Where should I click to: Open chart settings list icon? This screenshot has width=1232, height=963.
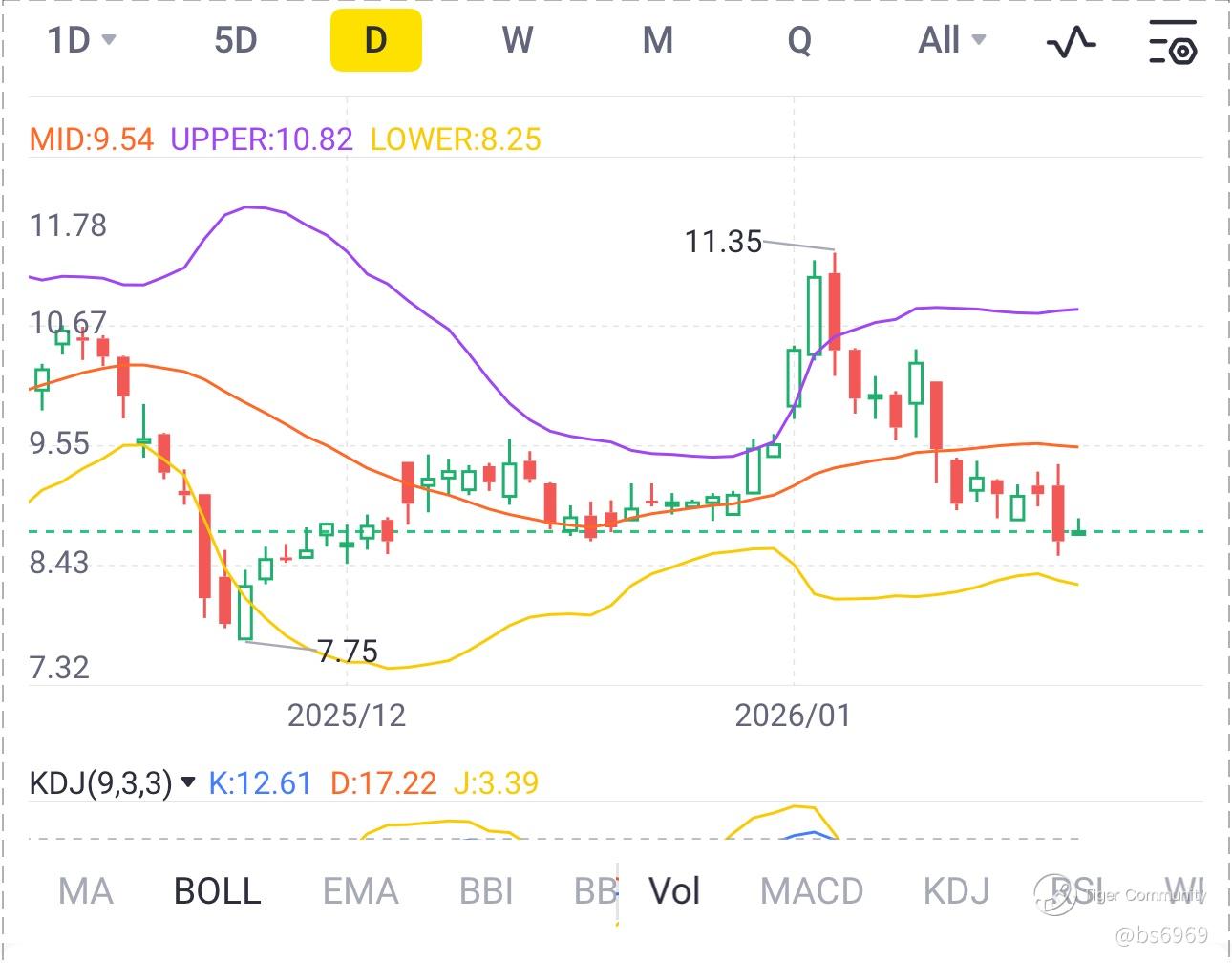(x=1173, y=41)
